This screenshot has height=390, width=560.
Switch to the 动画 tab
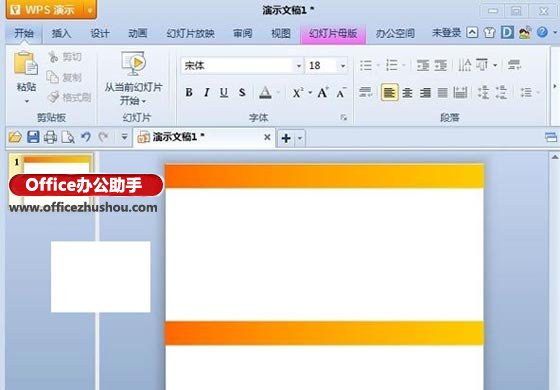[x=138, y=34]
